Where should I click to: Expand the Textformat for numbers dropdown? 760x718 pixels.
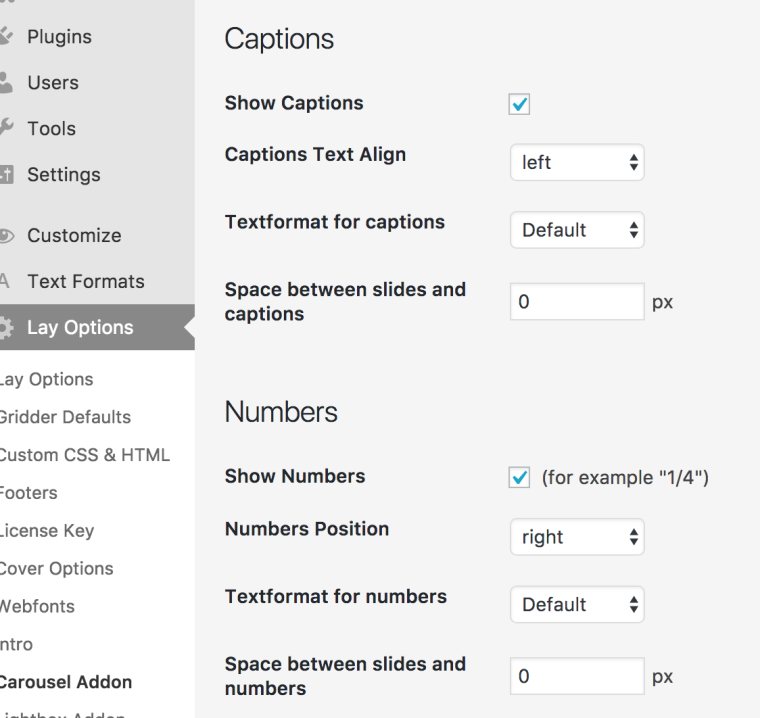pyautogui.click(x=577, y=604)
